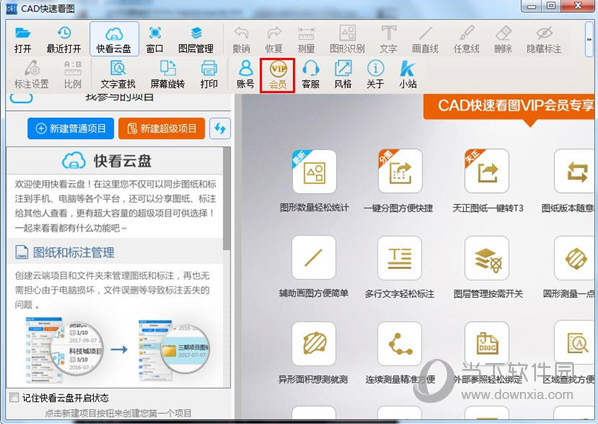Select the 图形识别 shape recognition tool
This screenshot has width=598, height=424.
click(x=347, y=40)
